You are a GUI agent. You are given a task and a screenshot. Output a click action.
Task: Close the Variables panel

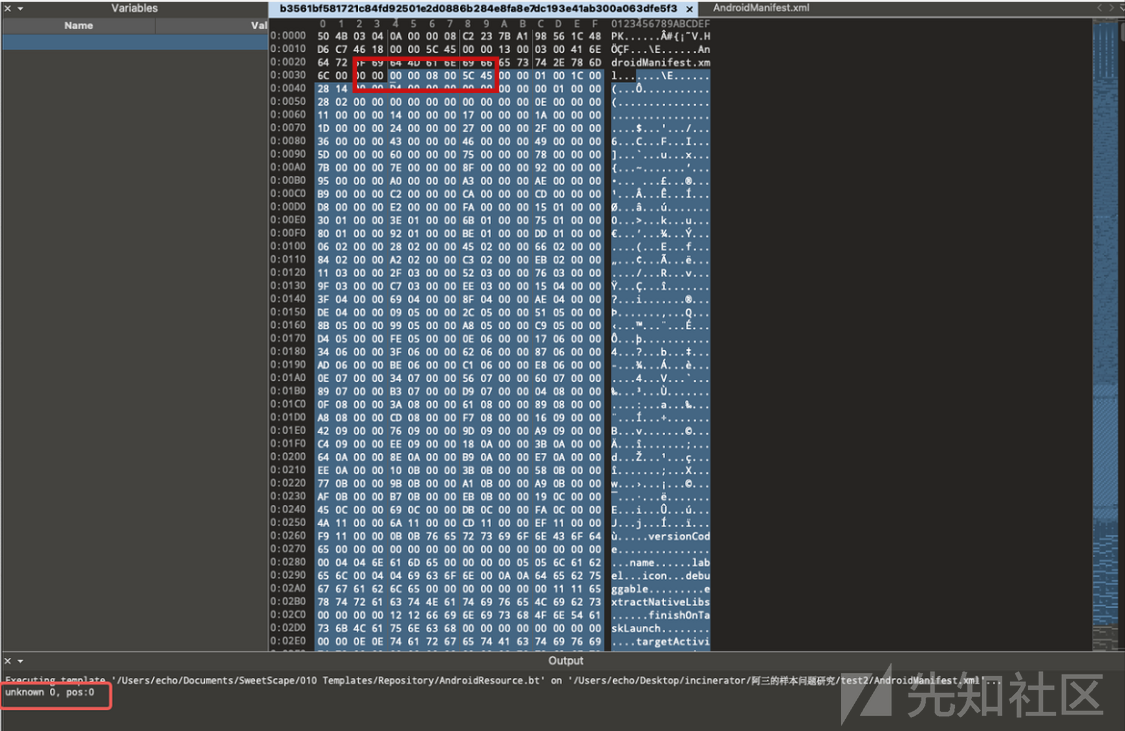click(x=6, y=8)
